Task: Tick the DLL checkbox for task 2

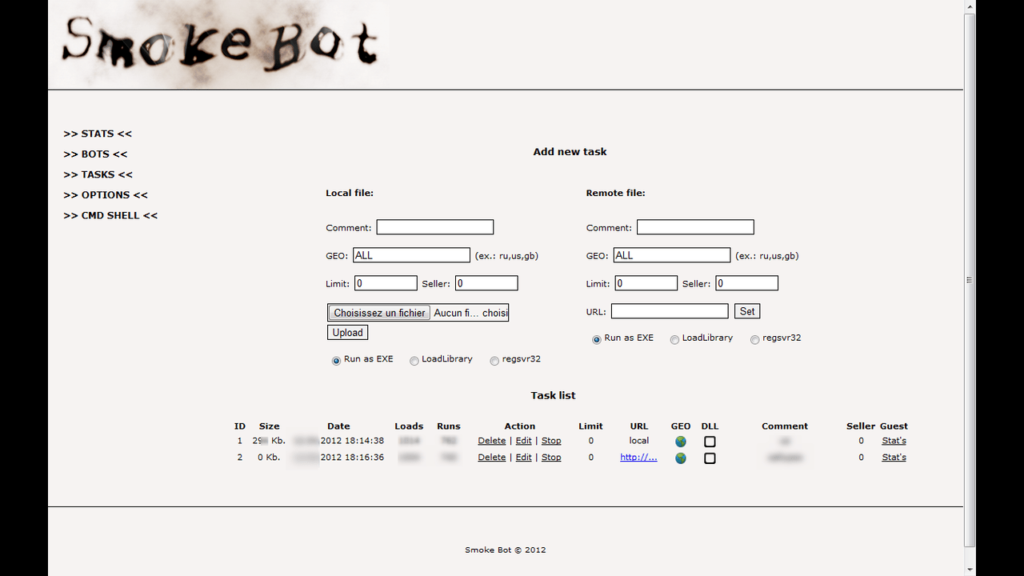Action: pyautogui.click(x=710, y=458)
